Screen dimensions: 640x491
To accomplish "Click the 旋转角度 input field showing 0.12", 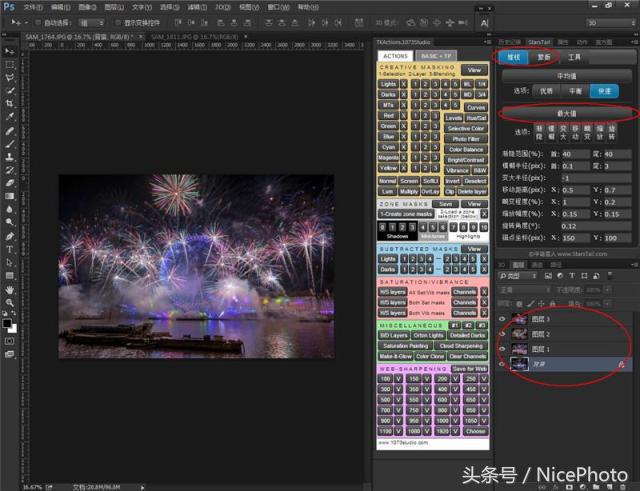I will coord(596,226).
